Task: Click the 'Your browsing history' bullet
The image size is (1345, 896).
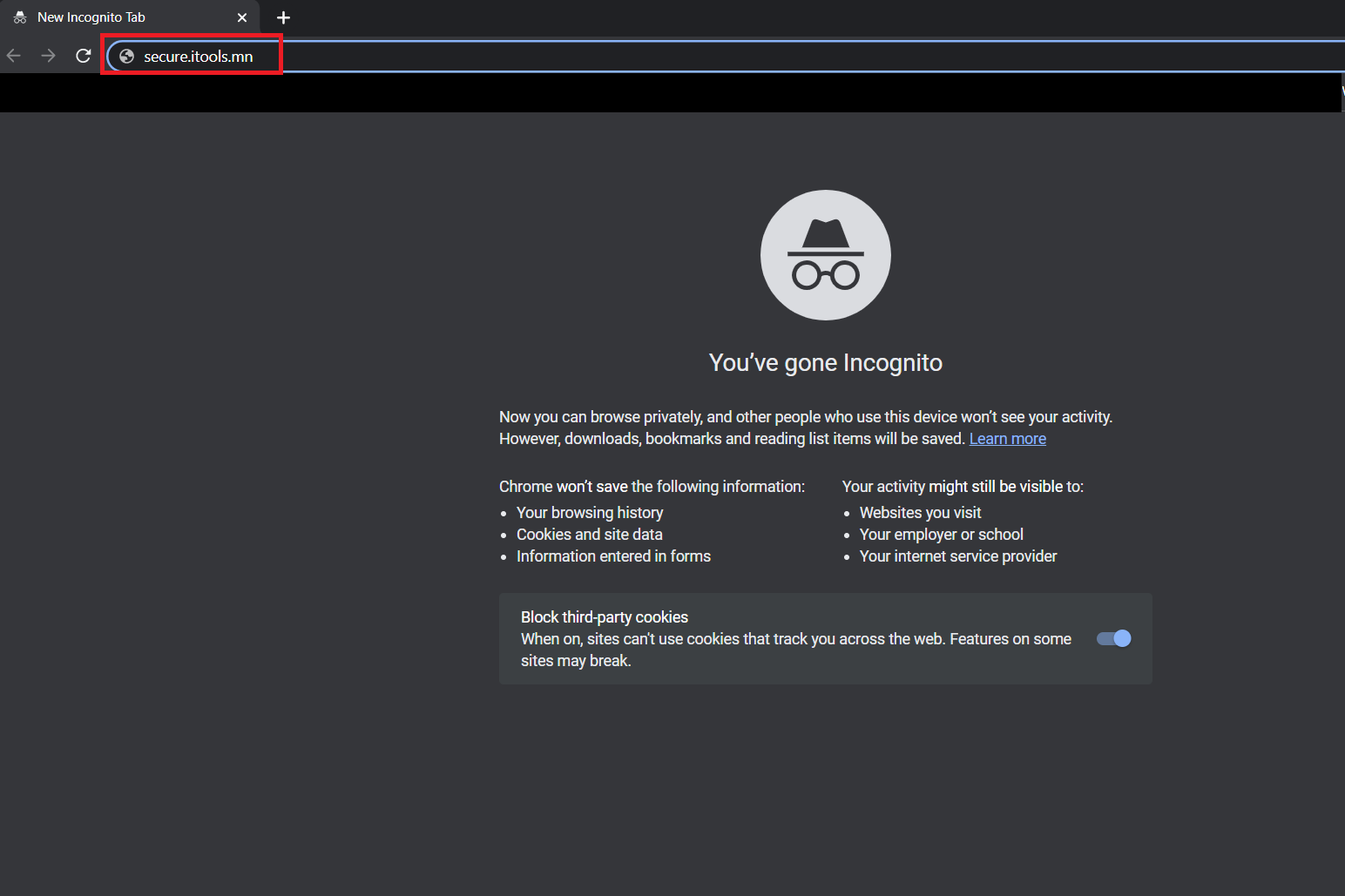Action: (590, 513)
